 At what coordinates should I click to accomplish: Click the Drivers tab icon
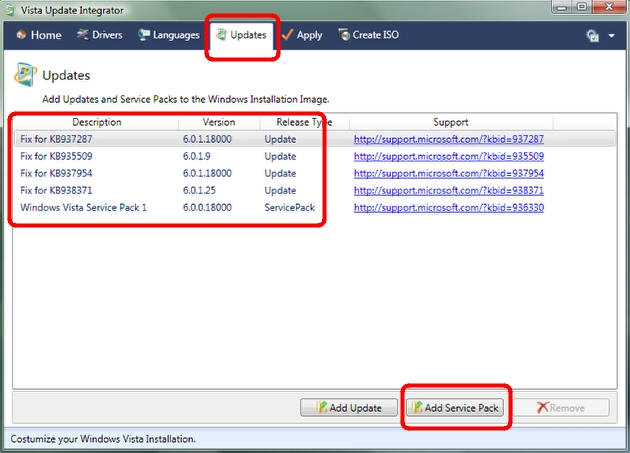(x=83, y=35)
